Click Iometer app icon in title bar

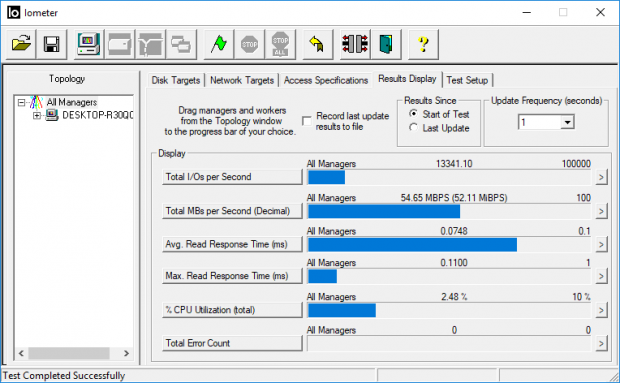[13, 13]
